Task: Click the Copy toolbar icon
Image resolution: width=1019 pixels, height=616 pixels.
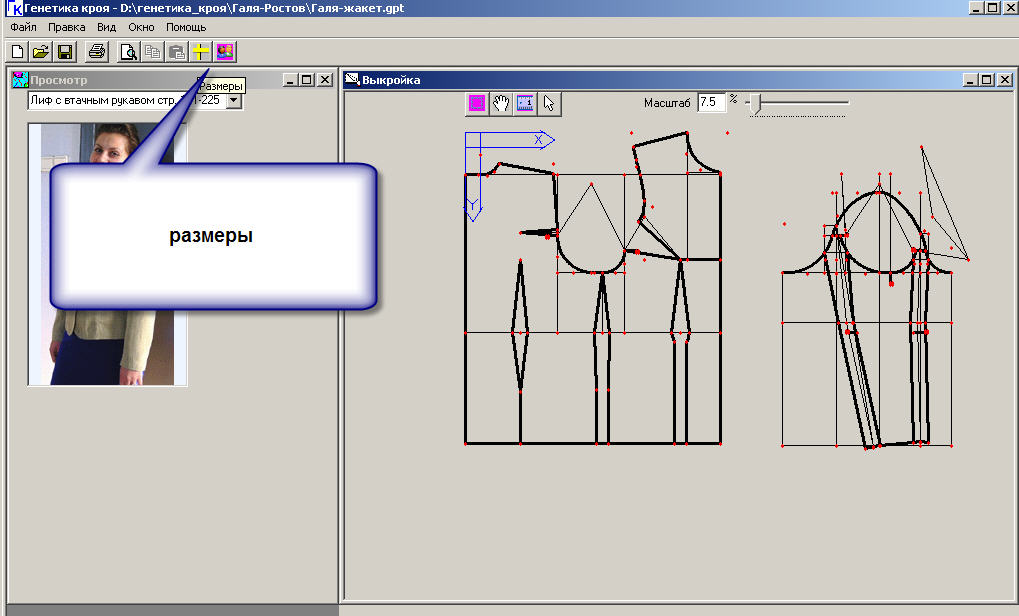Action: coord(153,52)
